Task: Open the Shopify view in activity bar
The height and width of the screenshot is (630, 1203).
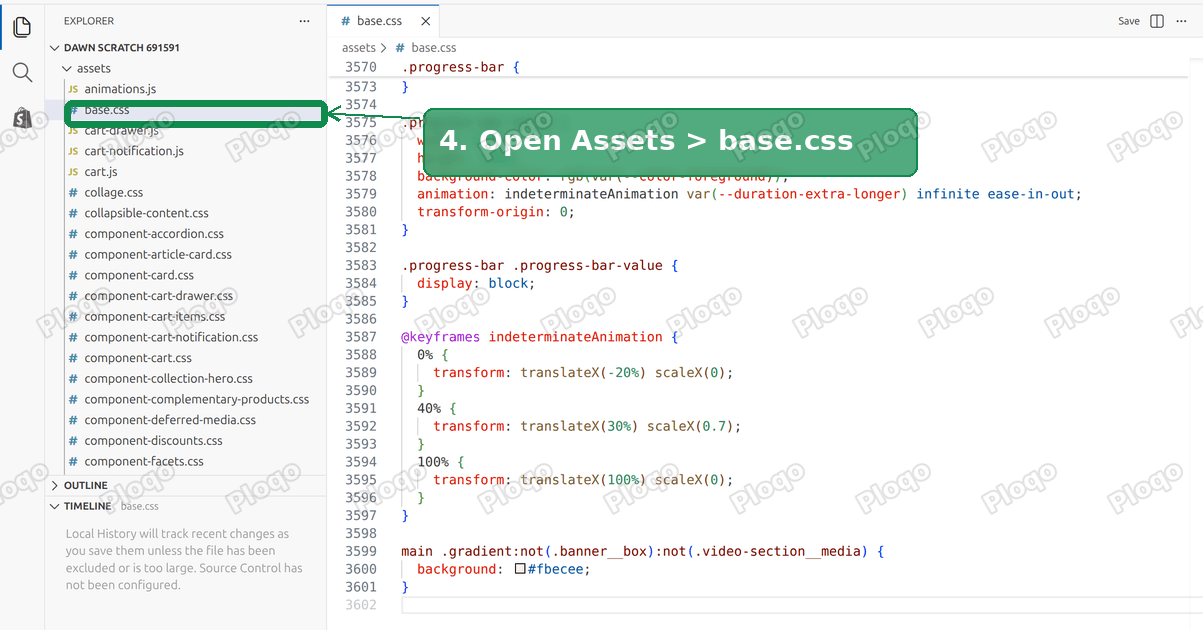Action: 22,118
